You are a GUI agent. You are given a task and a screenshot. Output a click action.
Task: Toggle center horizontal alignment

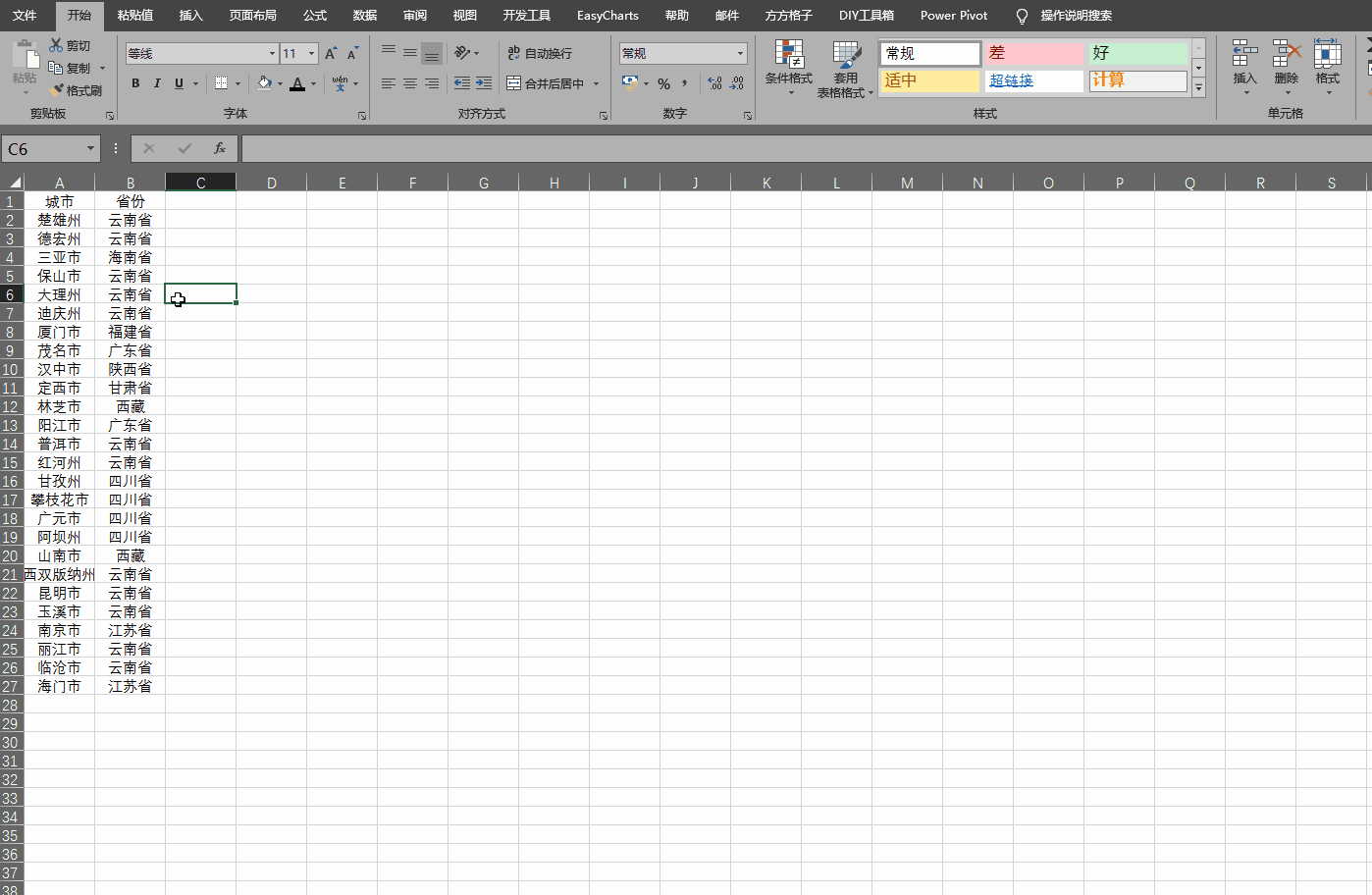pyautogui.click(x=410, y=83)
